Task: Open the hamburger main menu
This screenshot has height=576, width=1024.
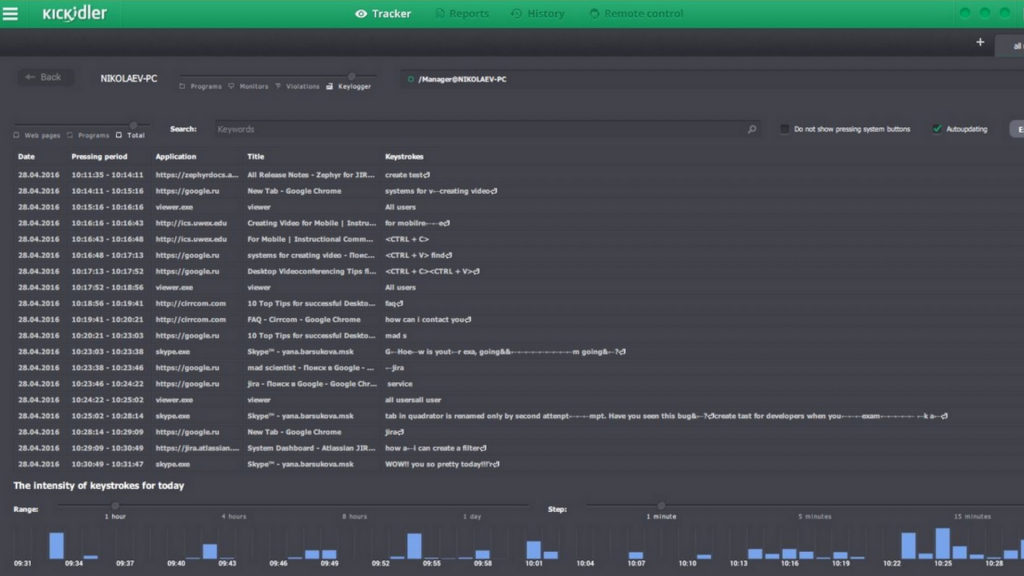Action: point(10,13)
